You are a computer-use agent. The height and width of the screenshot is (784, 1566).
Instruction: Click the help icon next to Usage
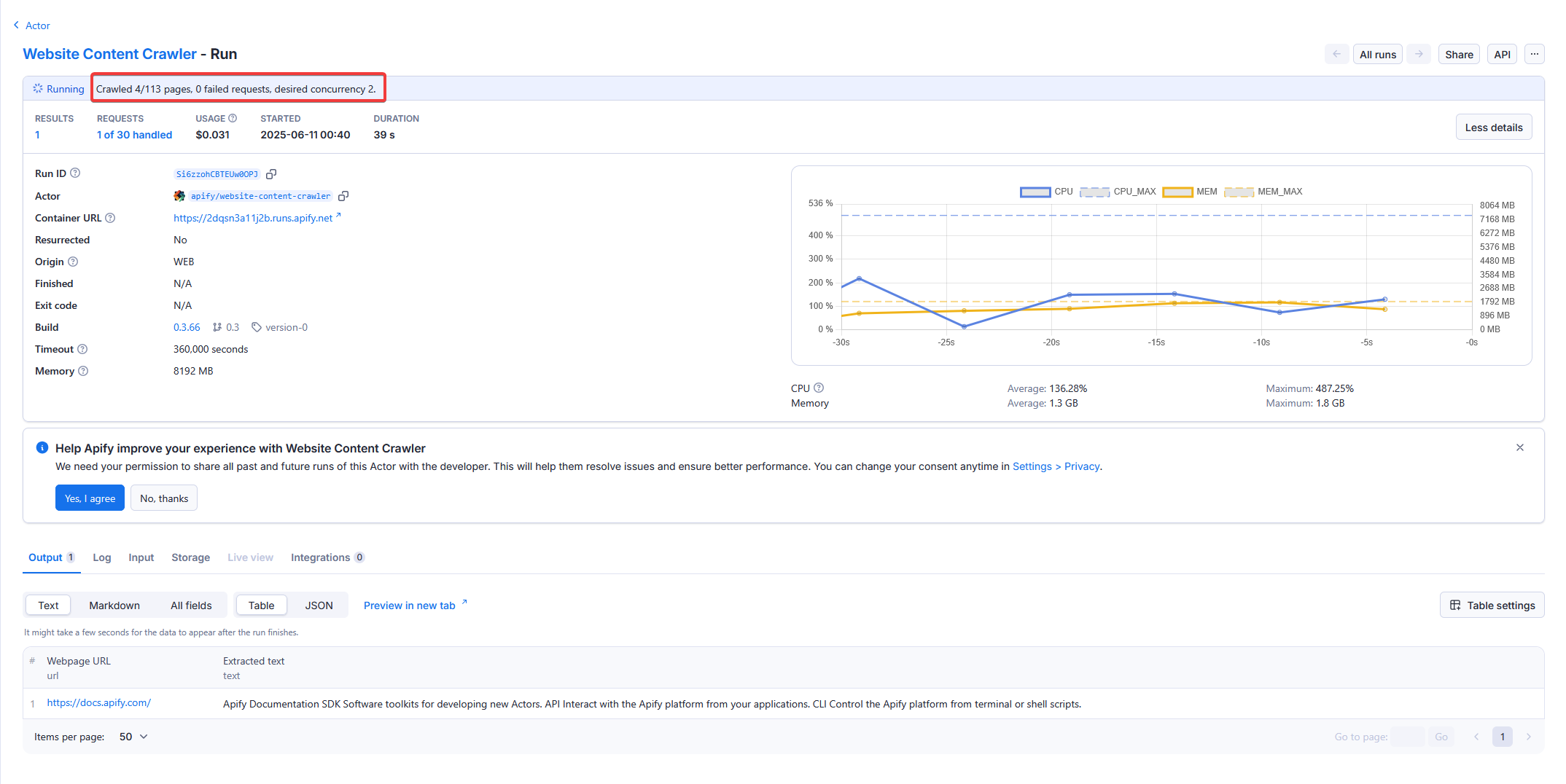[x=233, y=118]
